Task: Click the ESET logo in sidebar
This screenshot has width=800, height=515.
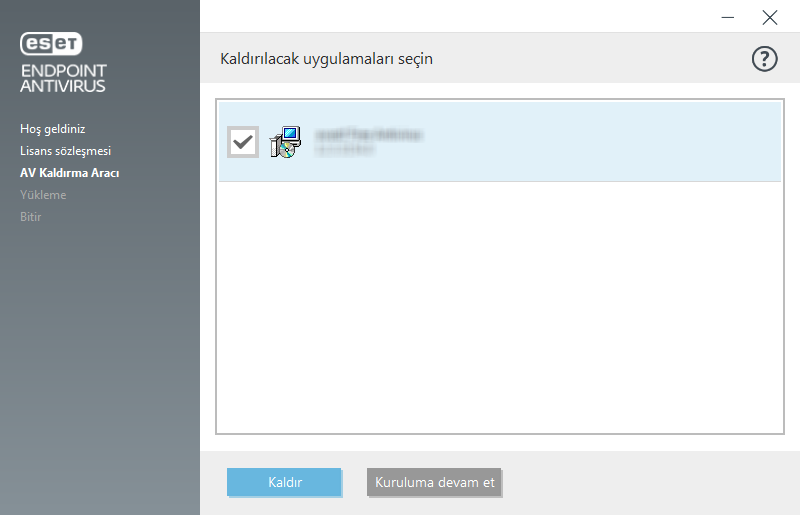Action: point(51,43)
